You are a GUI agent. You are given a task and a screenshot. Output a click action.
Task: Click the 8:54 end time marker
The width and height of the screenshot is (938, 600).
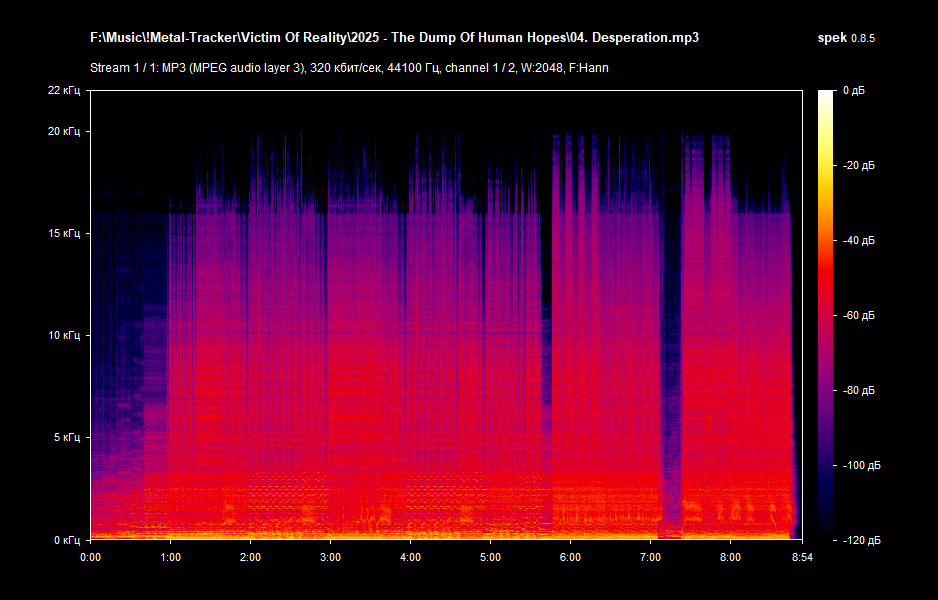pyautogui.click(x=802, y=557)
